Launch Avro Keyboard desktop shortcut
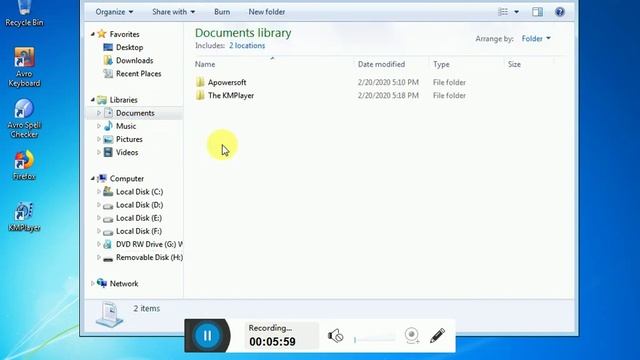The height and width of the screenshot is (360, 640). (24, 67)
